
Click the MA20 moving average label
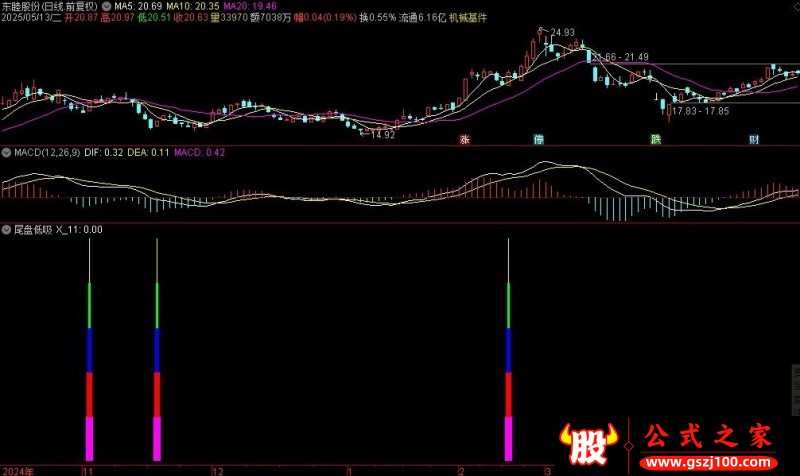point(250,6)
